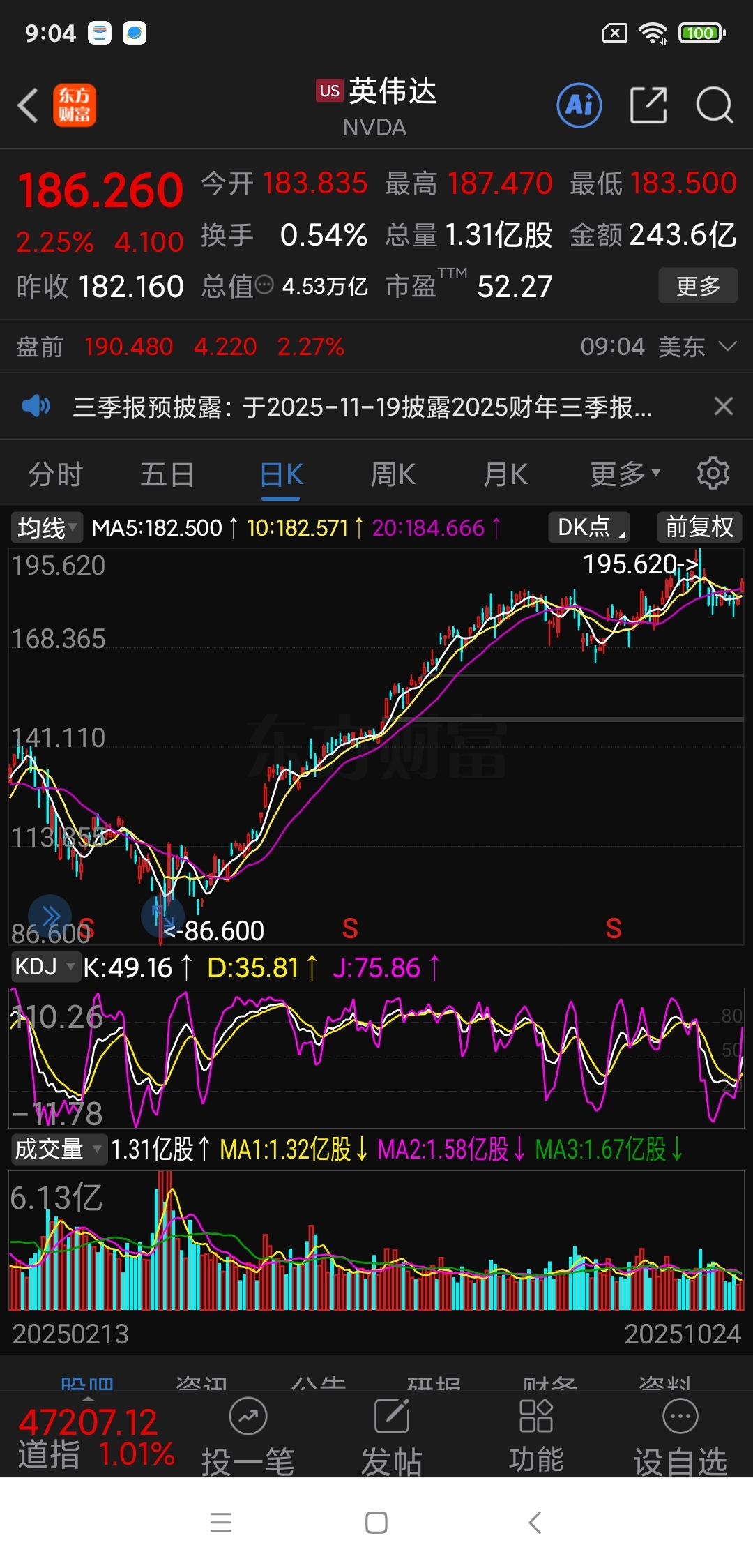Select the 日K tab
753x1568 pixels.
(281, 475)
